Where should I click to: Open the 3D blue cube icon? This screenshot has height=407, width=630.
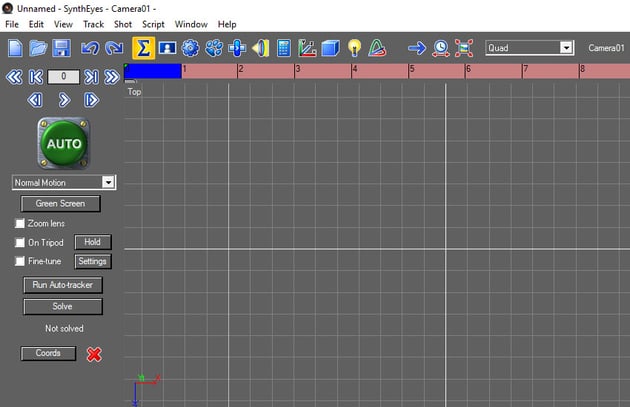point(330,48)
